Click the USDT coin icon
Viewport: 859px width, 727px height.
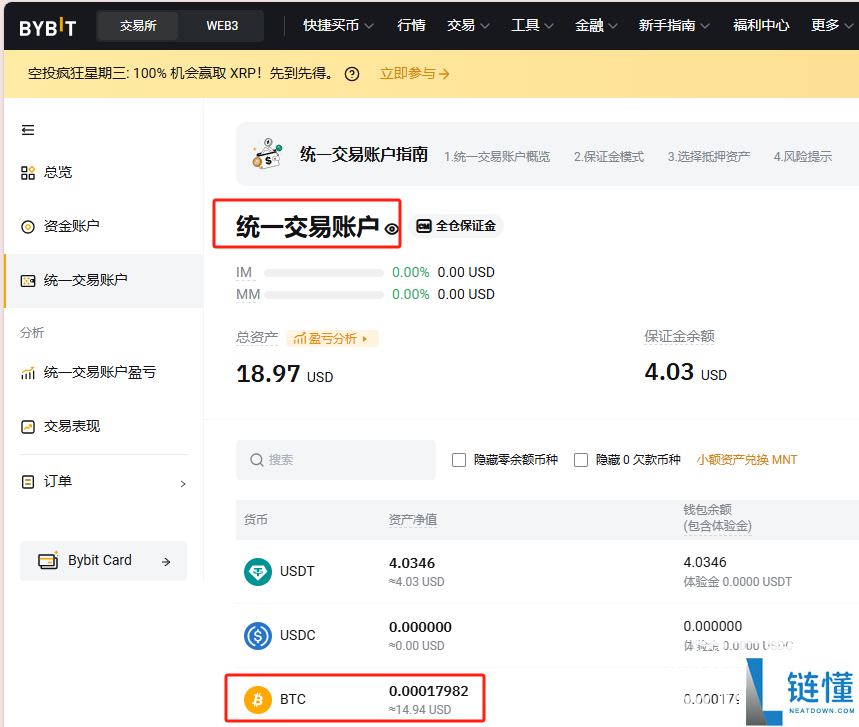pyautogui.click(x=258, y=572)
